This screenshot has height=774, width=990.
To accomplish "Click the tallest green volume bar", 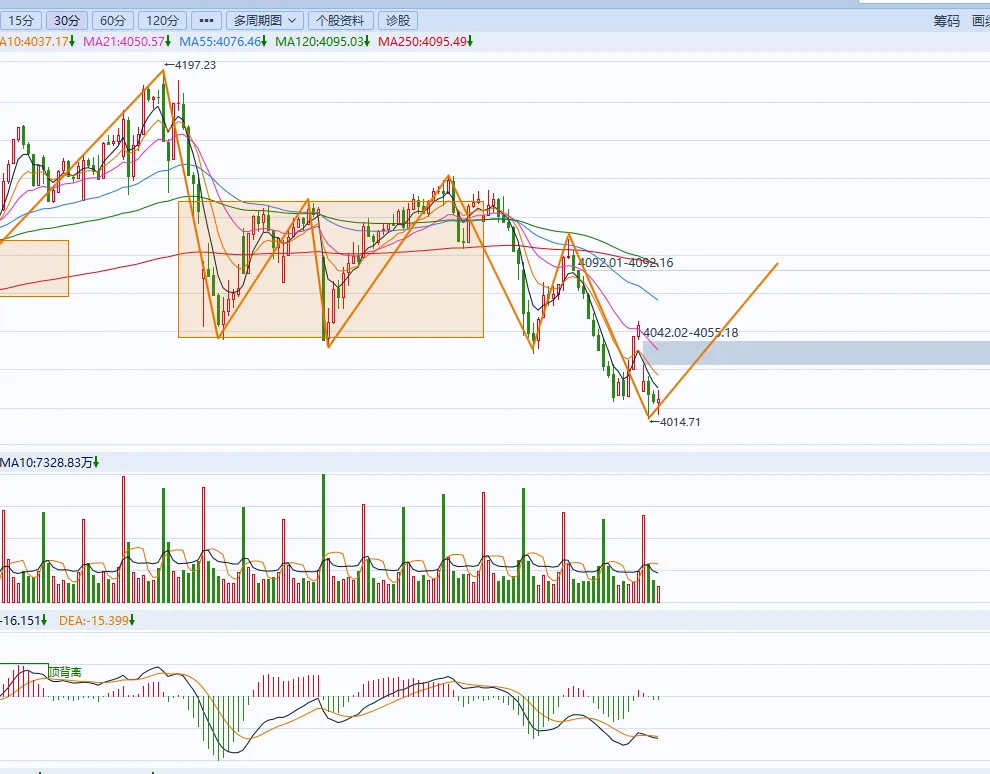I will 323,538.
